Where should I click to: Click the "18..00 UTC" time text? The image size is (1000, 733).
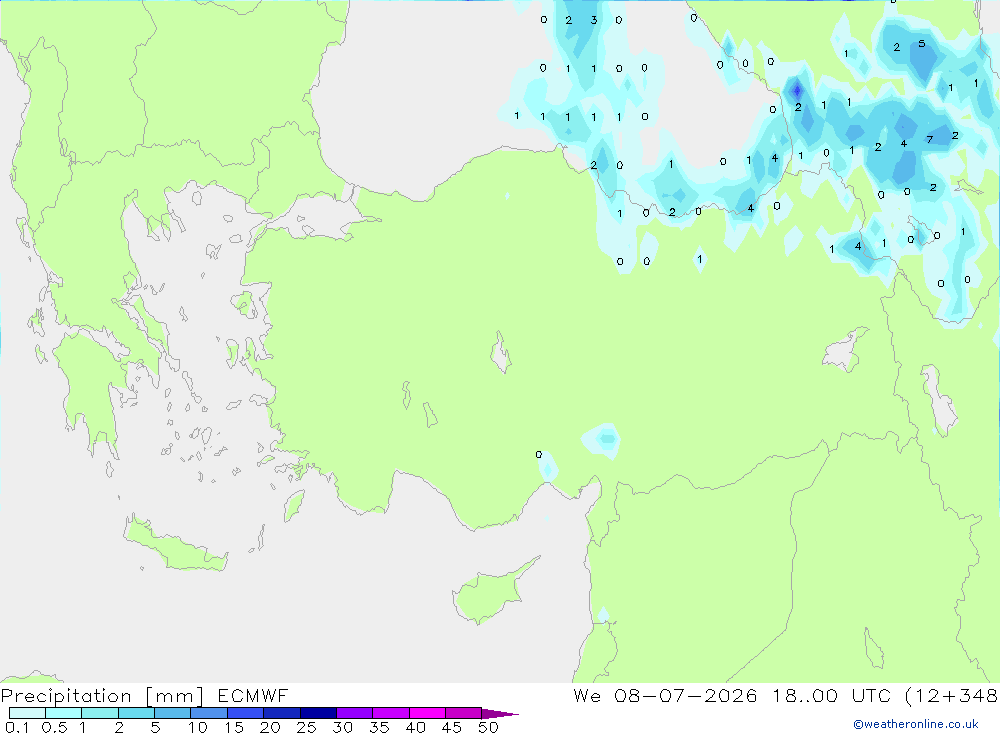pos(831,696)
